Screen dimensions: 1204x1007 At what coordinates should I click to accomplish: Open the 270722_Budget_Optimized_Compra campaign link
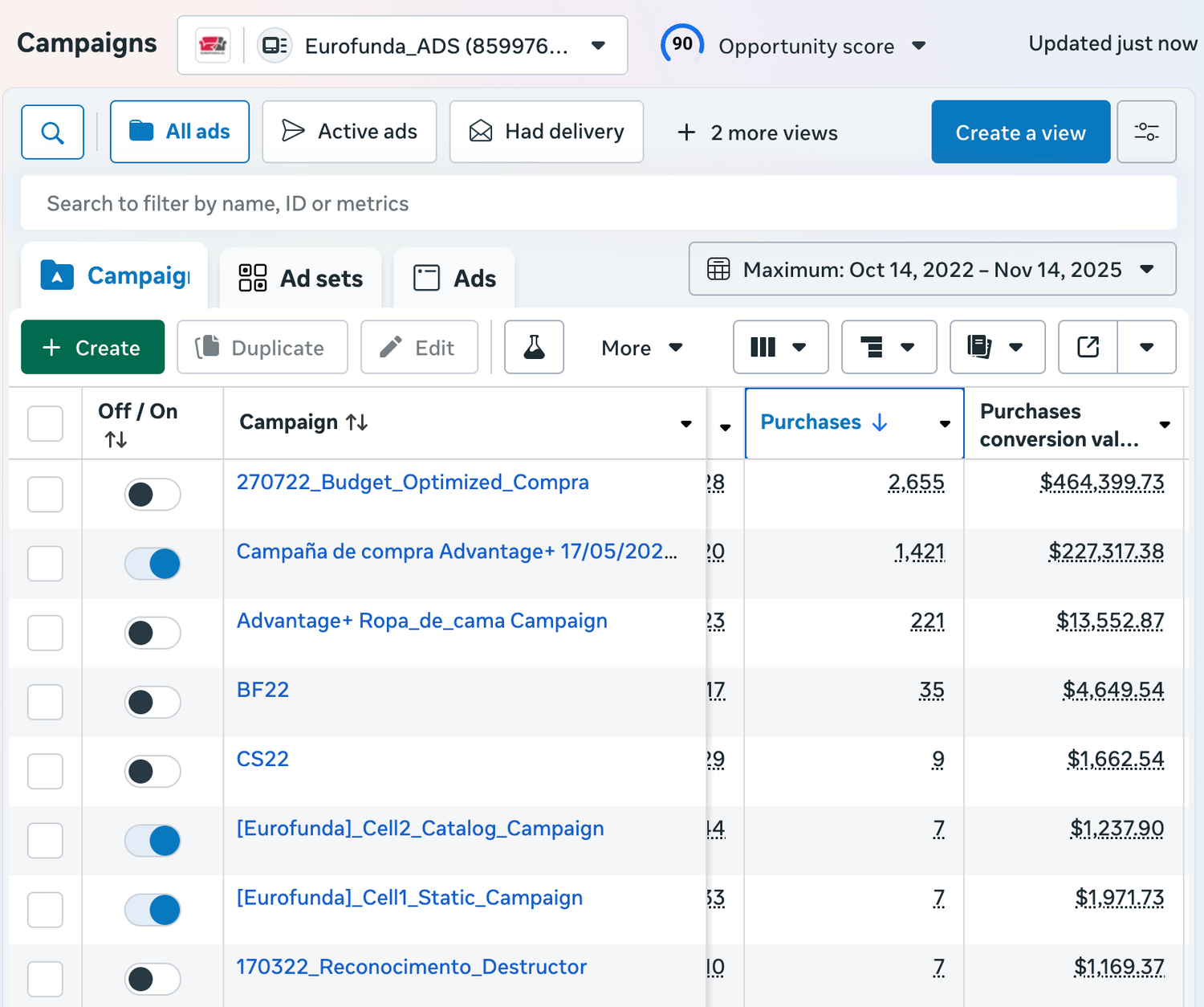pyautogui.click(x=413, y=482)
